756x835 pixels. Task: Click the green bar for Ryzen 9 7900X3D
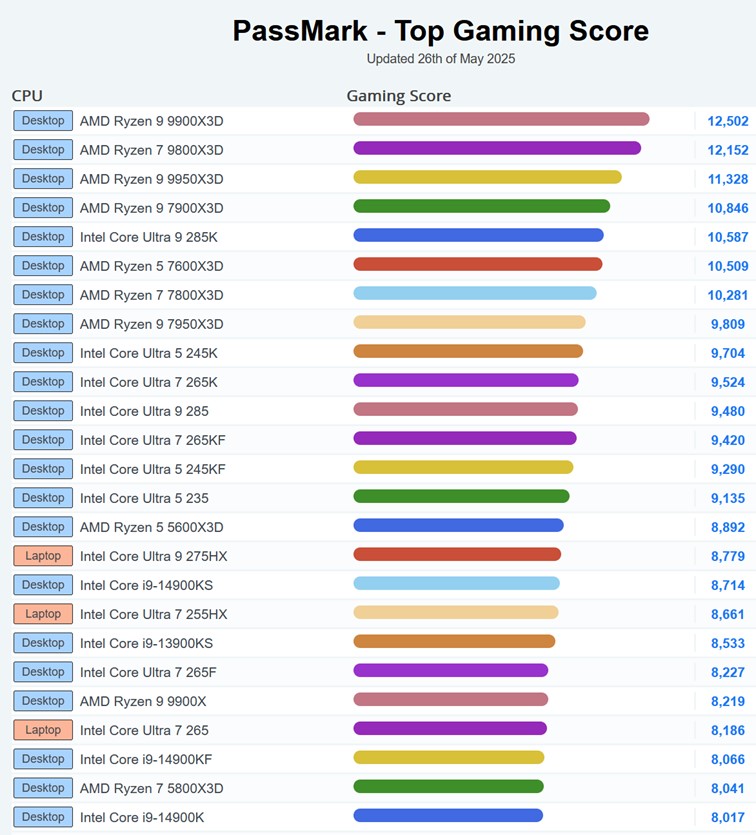[x=482, y=206]
